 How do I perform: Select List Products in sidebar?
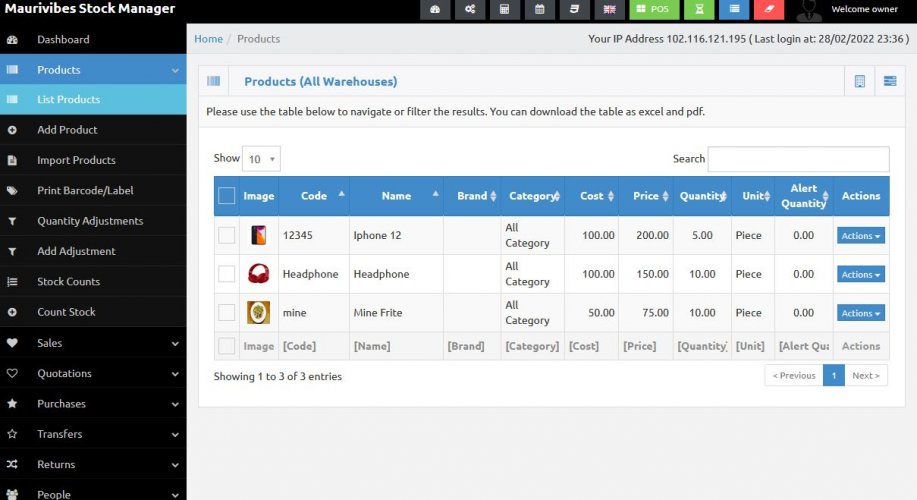click(93, 99)
